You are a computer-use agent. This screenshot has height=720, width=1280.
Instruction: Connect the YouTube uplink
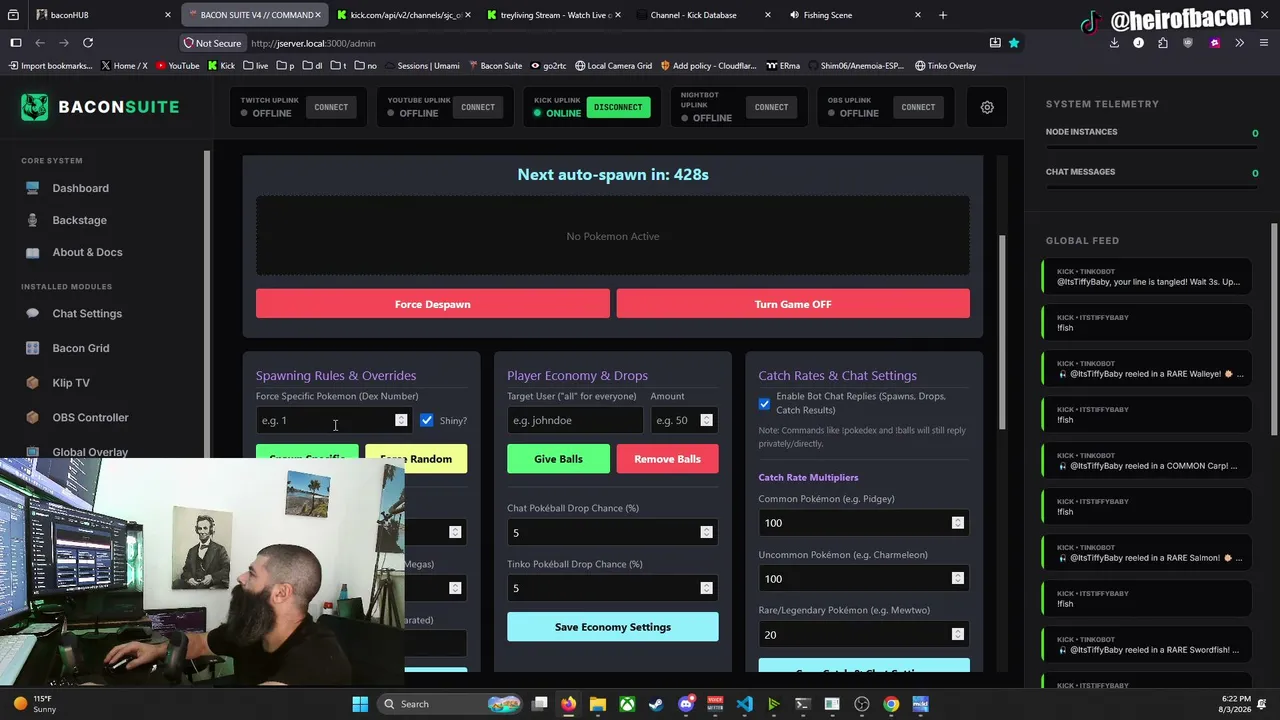click(478, 107)
